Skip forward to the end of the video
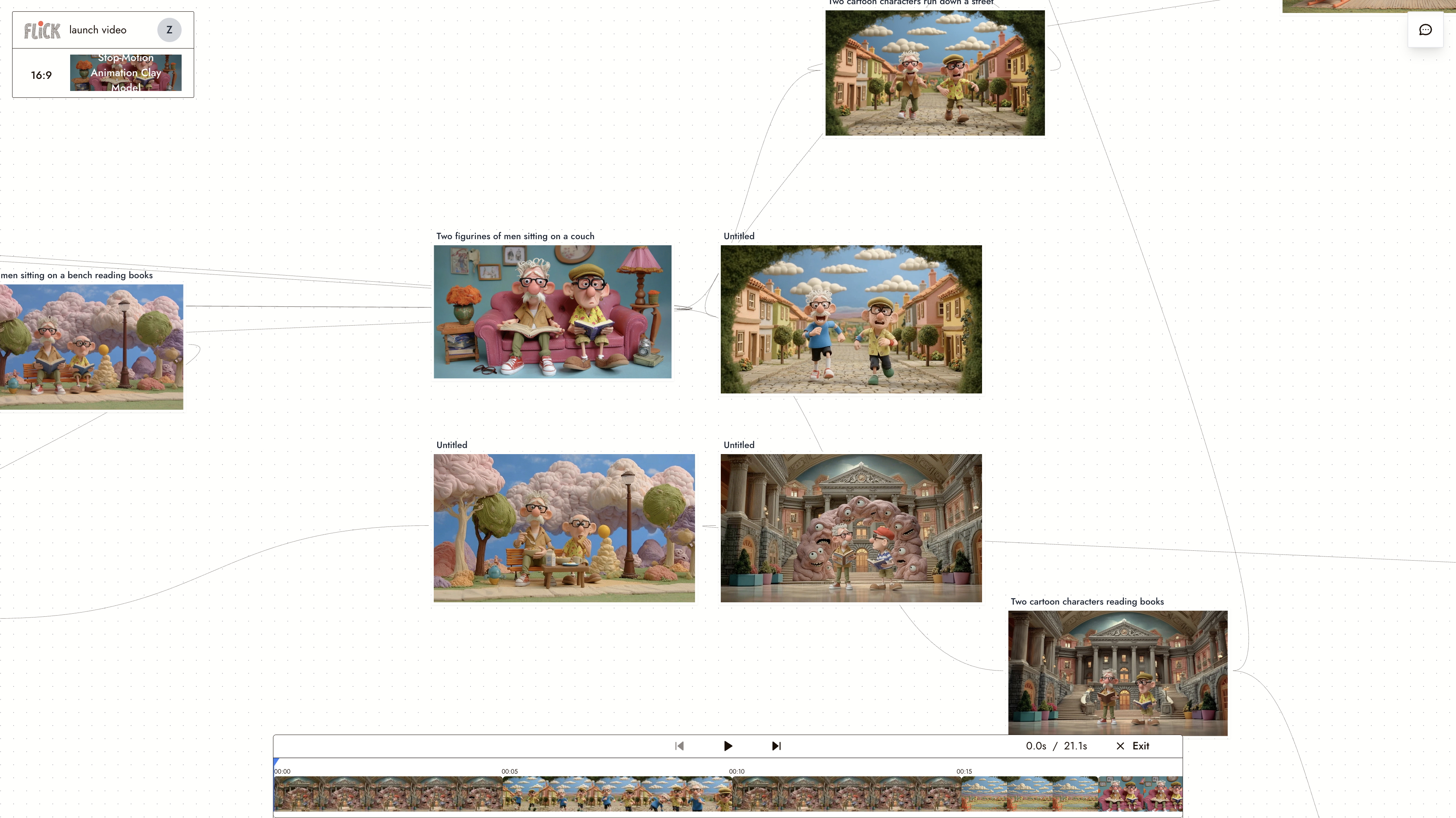Viewport: 1456px width, 818px height. pyautogui.click(x=776, y=746)
